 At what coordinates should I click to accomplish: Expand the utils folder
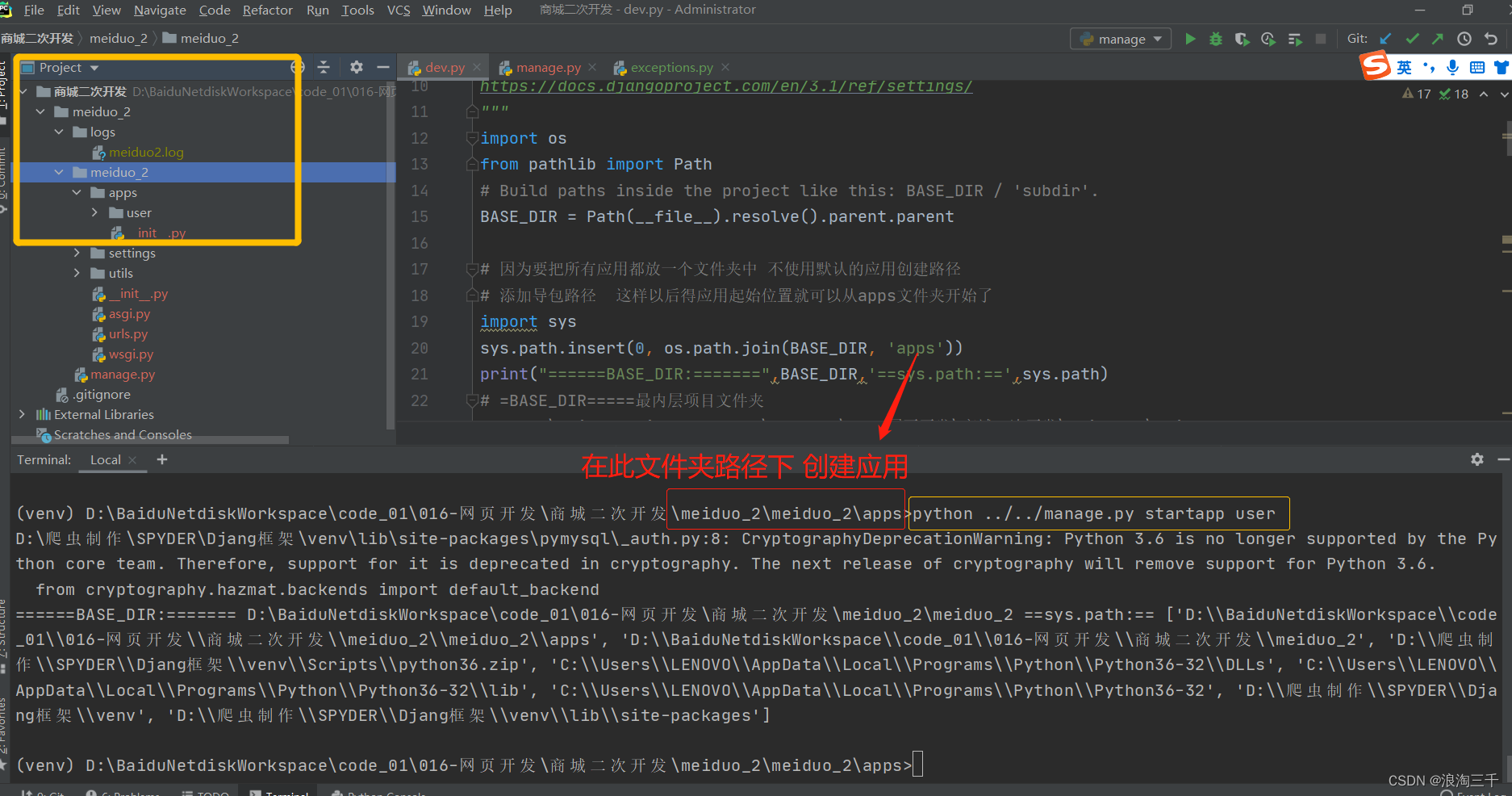(x=77, y=273)
